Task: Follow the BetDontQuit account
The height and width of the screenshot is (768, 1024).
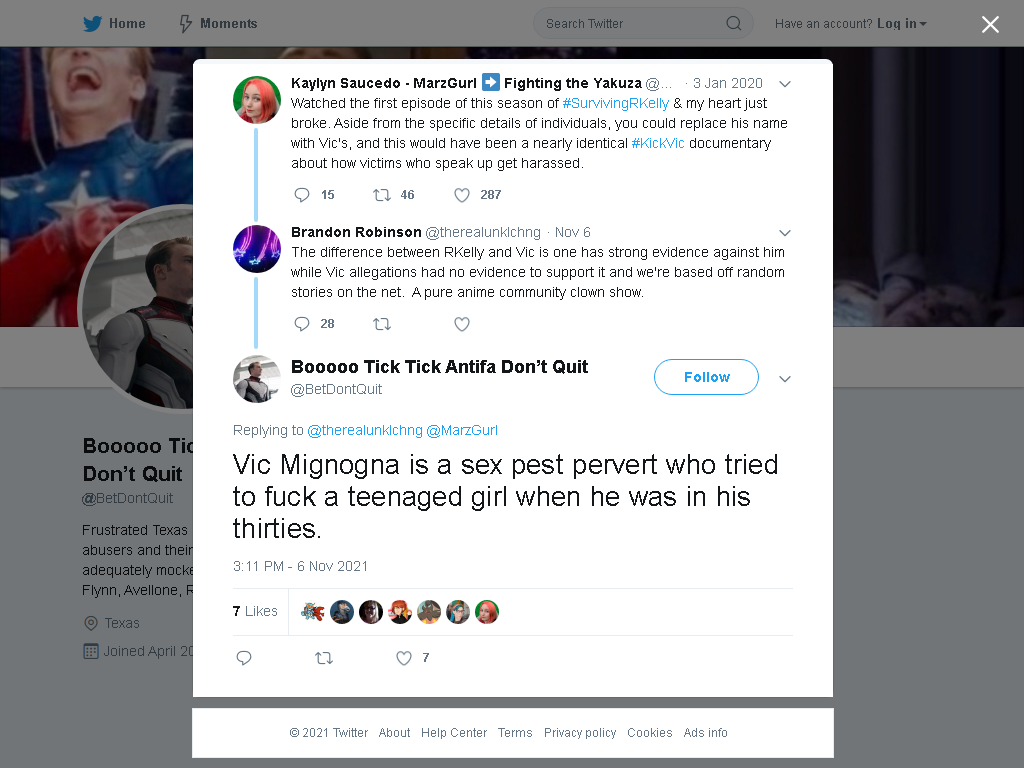Action: (x=706, y=377)
